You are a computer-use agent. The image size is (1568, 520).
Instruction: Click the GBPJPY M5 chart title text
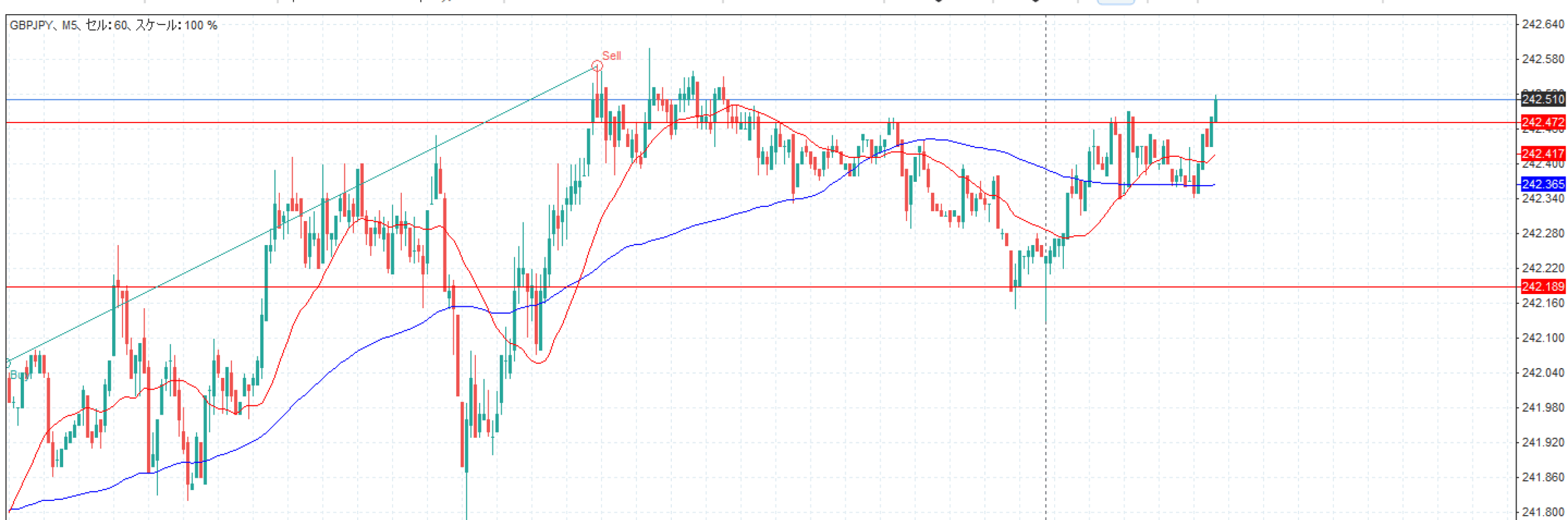tap(113, 25)
